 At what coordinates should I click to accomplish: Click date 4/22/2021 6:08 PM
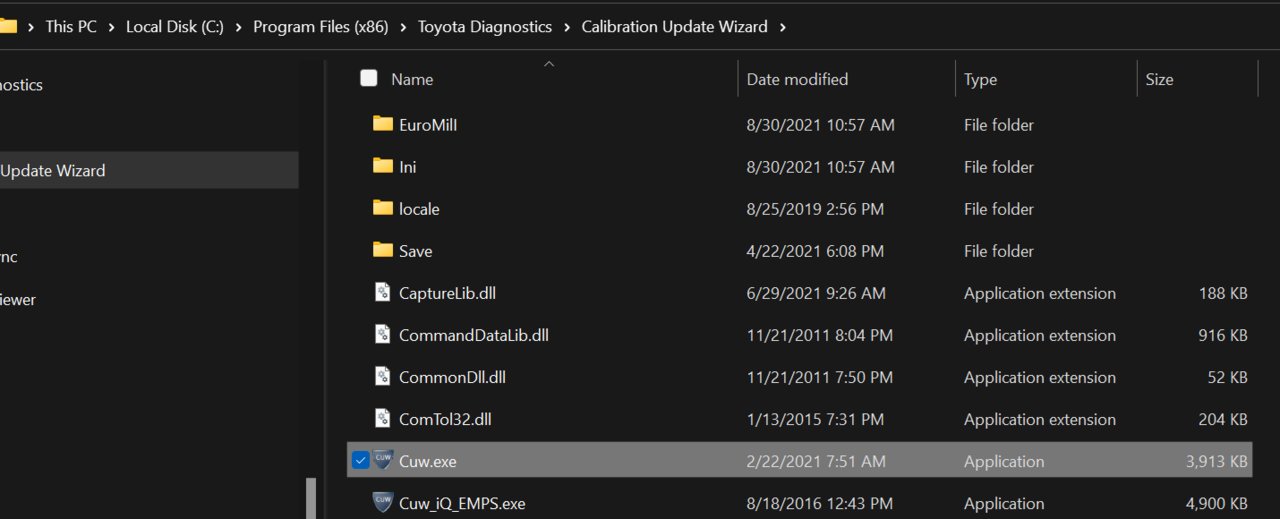tap(815, 251)
